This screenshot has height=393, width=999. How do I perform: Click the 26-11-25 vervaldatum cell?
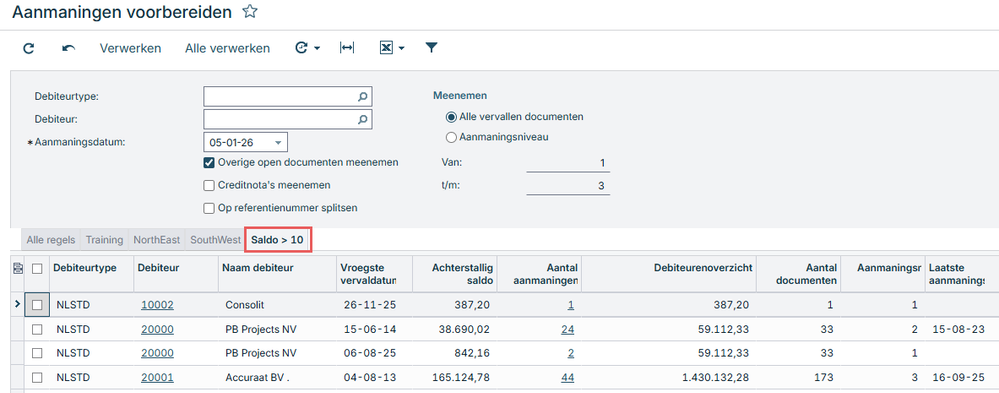click(375, 305)
